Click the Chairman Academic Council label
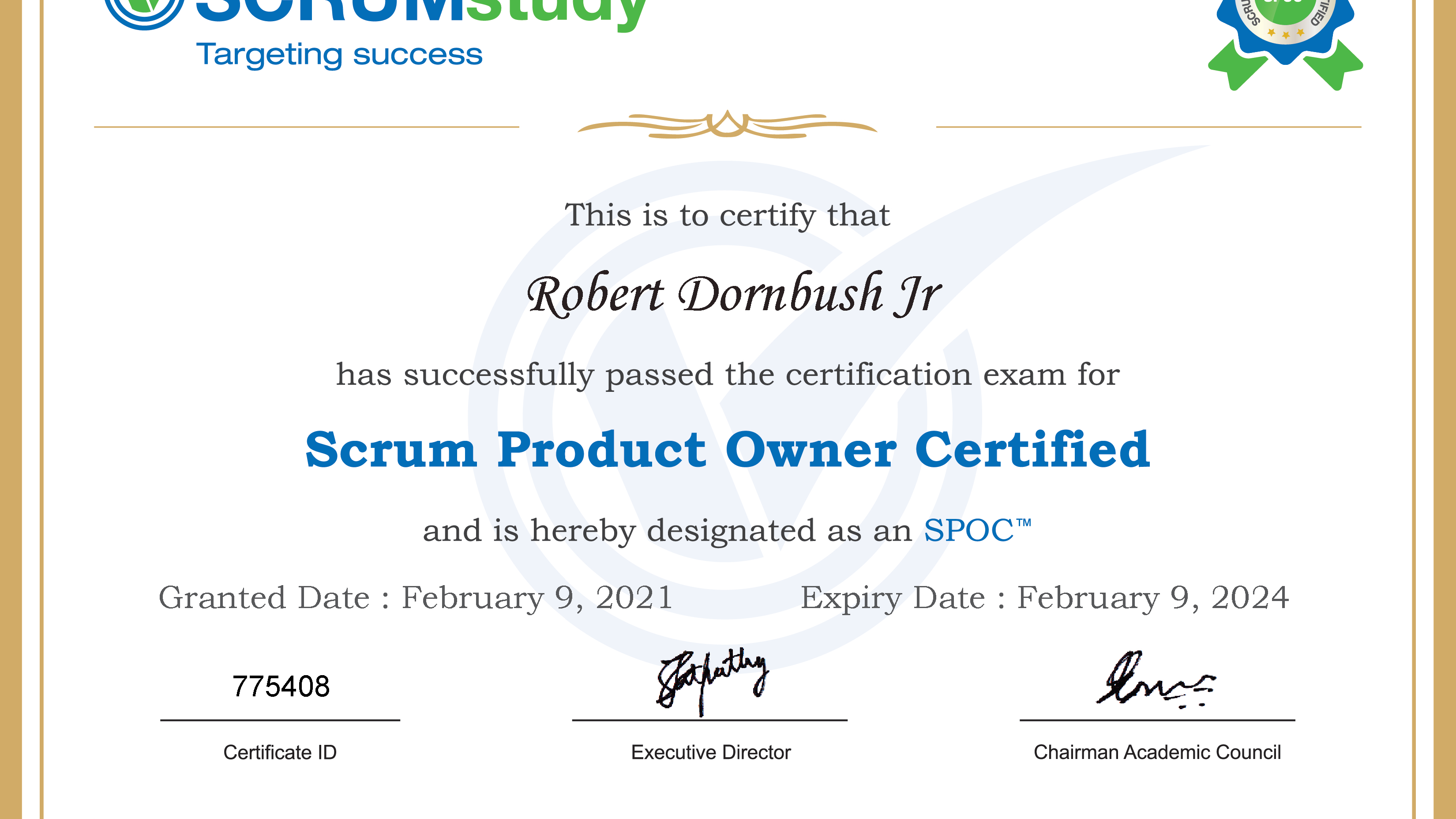The width and height of the screenshot is (1456, 819). (x=1157, y=752)
